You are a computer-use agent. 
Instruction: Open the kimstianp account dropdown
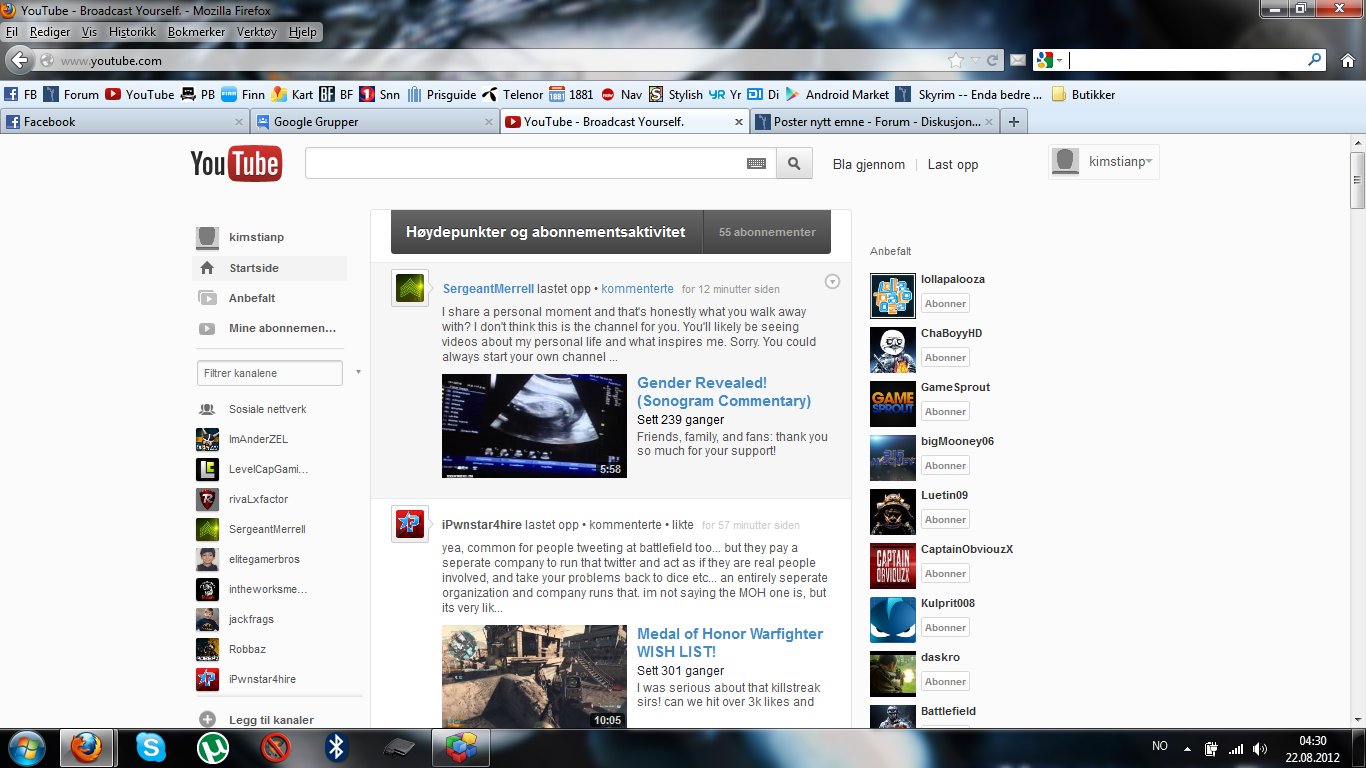coord(1104,162)
